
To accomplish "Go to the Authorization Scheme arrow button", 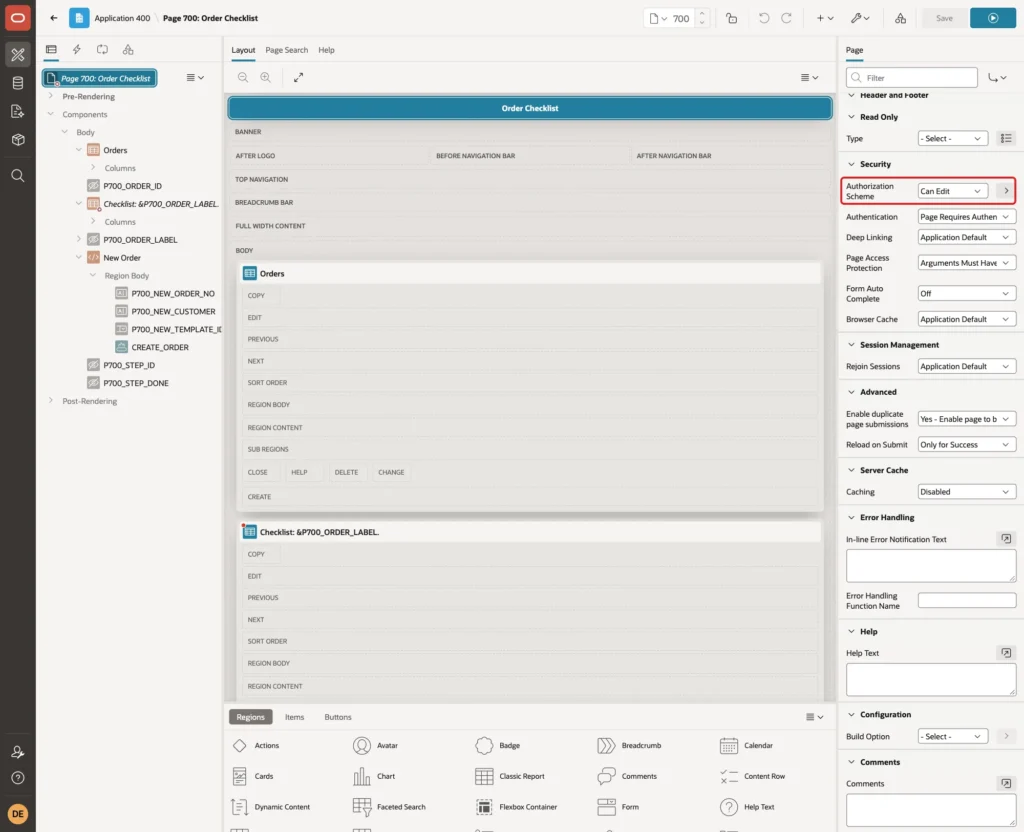I will click(1006, 191).
